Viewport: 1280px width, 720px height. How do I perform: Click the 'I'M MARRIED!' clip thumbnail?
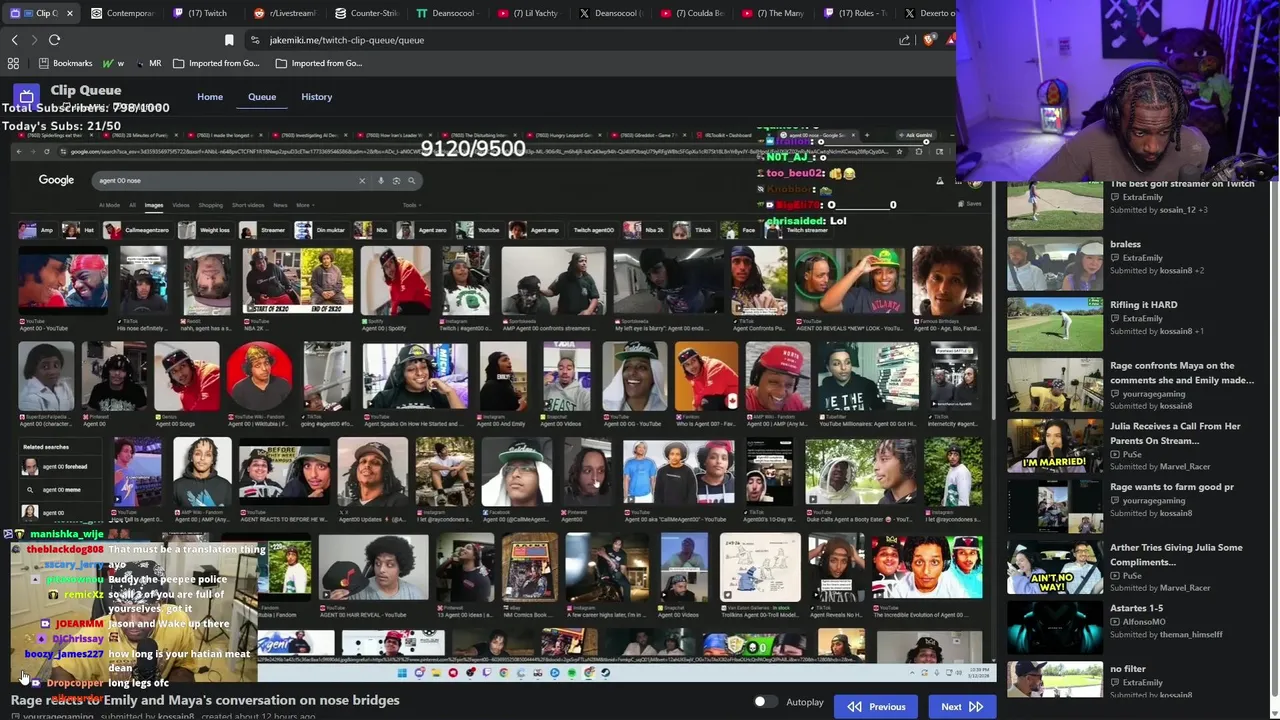[1055, 445]
